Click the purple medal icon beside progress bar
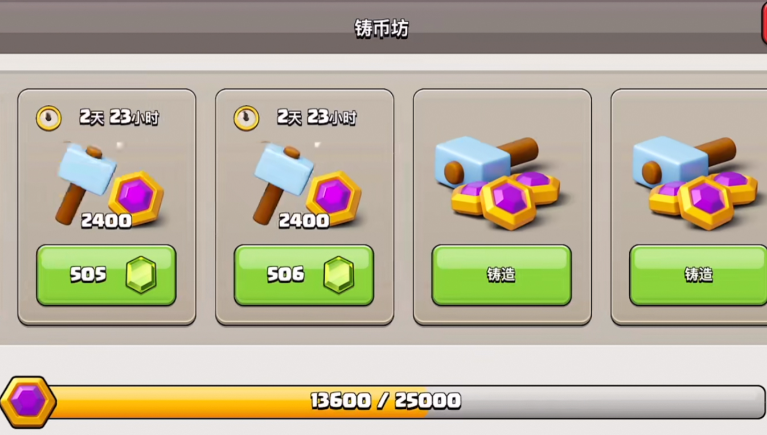The image size is (767, 435). click(x=28, y=401)
